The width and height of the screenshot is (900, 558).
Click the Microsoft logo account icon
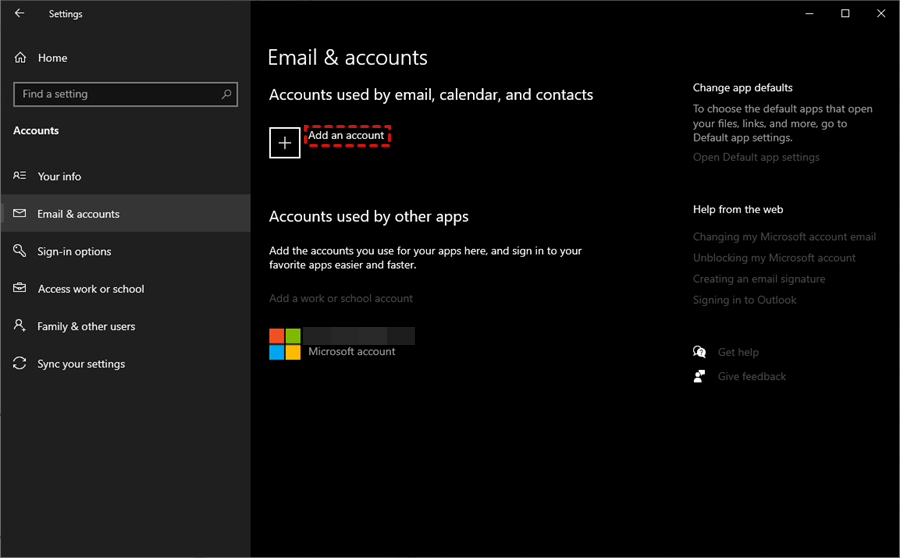285,344
